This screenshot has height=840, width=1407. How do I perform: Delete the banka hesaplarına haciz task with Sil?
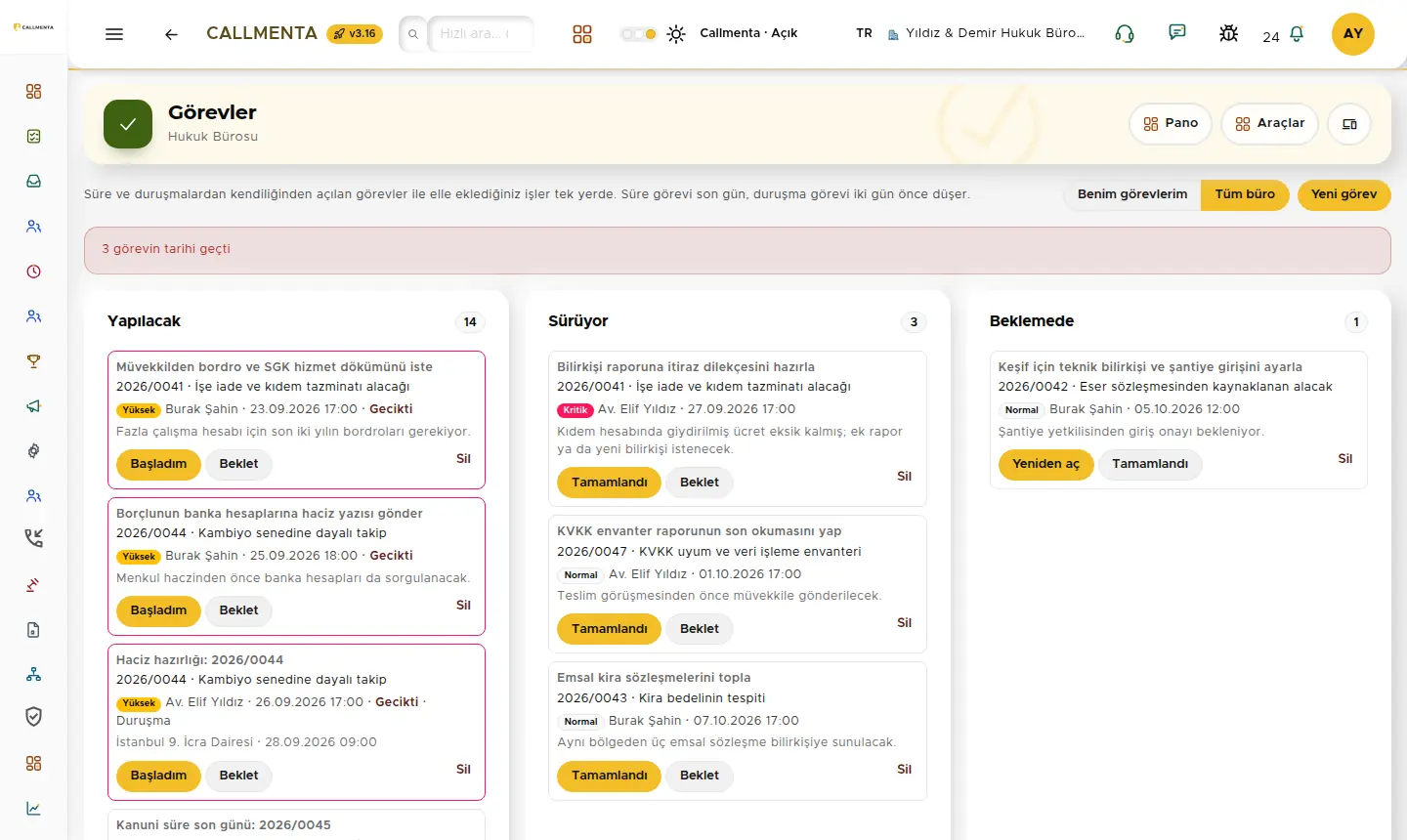[x=463, y=606]
